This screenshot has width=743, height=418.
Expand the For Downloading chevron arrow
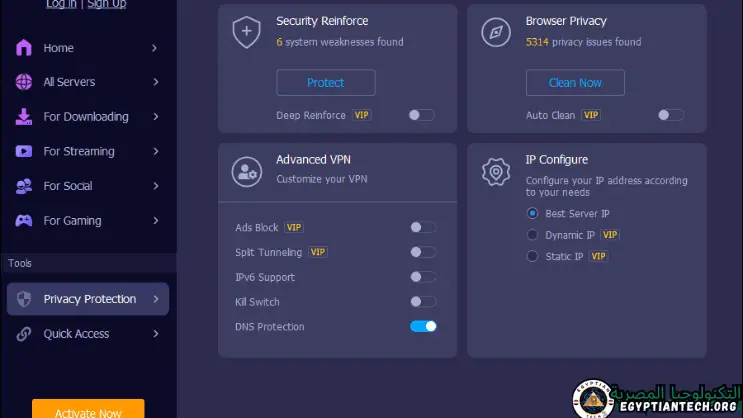(x=156, y=117)
